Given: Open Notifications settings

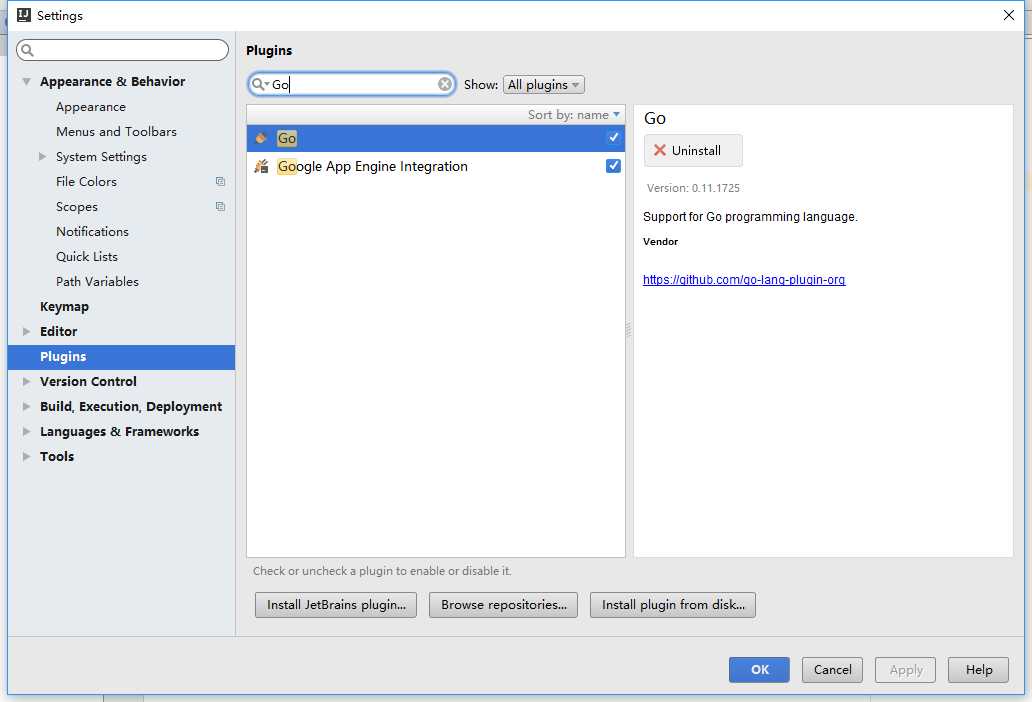Looking at the screenshot, I should coord(92,232).
